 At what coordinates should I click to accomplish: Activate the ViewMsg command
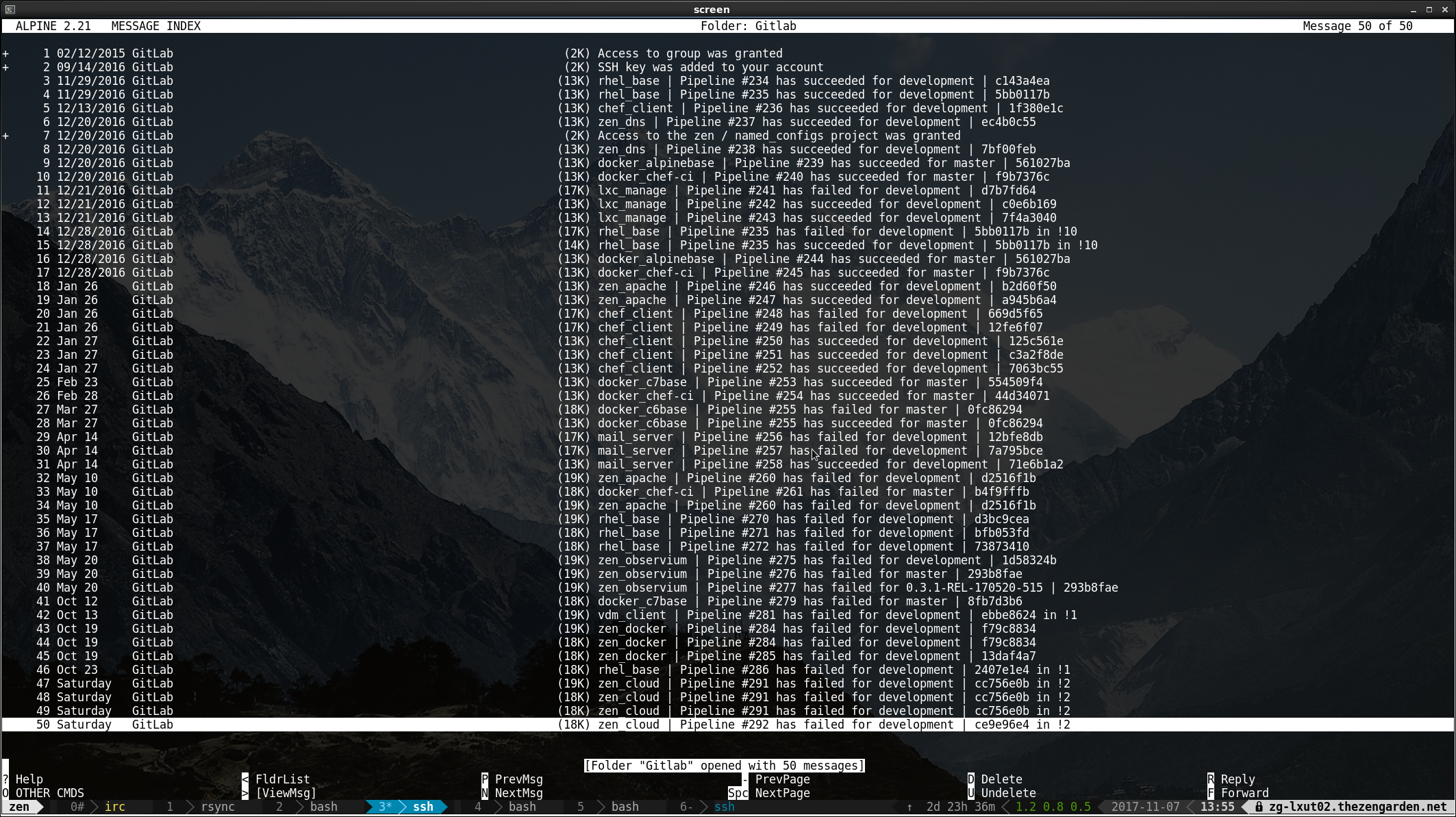(279, 793)
